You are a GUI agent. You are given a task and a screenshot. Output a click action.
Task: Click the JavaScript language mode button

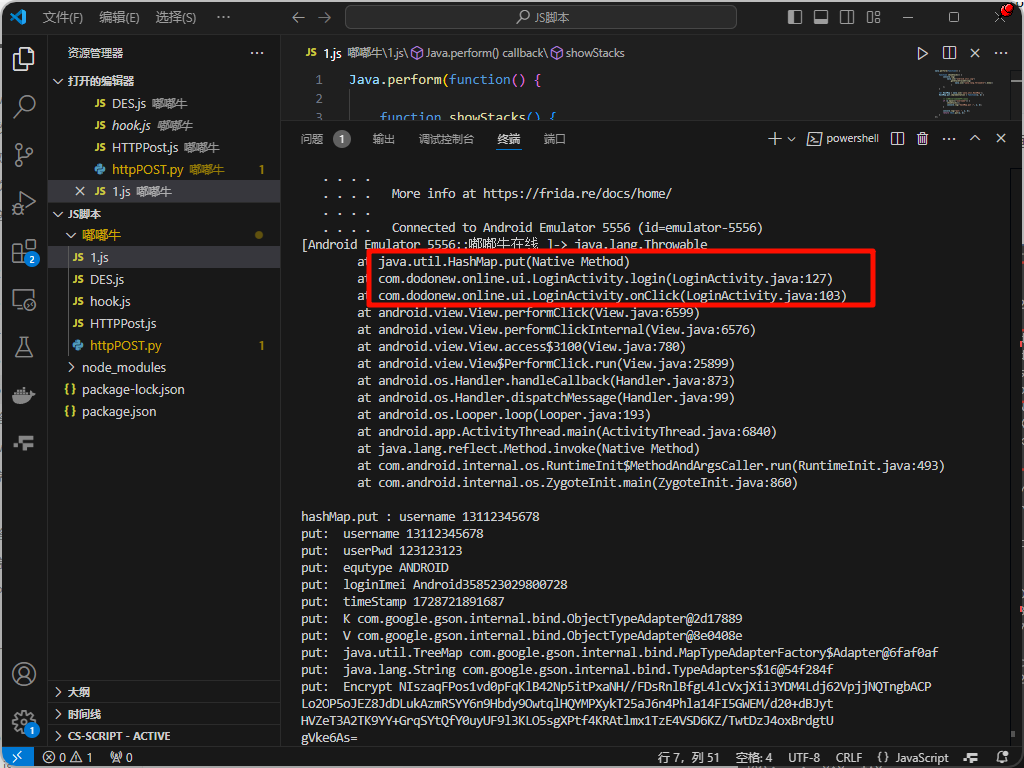click(x=913, y=758)
